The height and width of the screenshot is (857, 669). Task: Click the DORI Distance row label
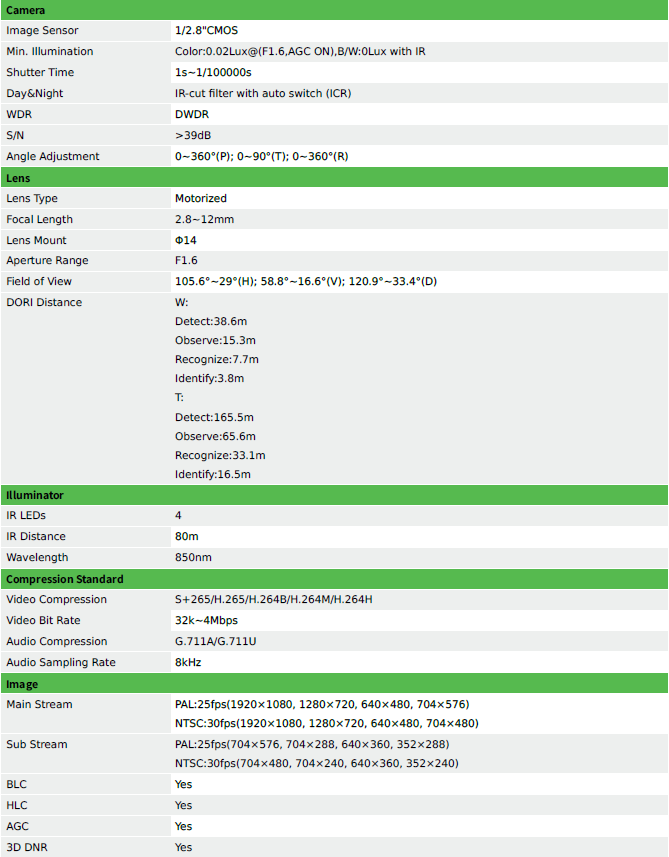[44, 302]
